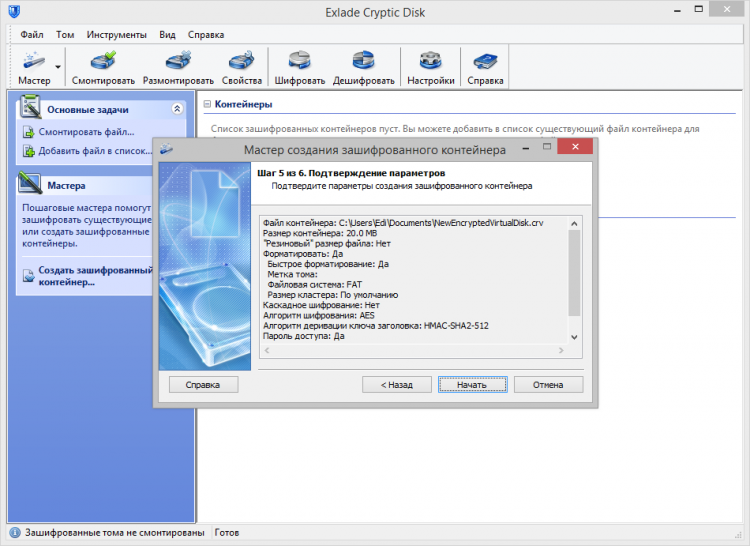Select the Размер контейнера: 20.0 MB line
The width and height of the screenshot is (750, 546).
click(320, 233)
